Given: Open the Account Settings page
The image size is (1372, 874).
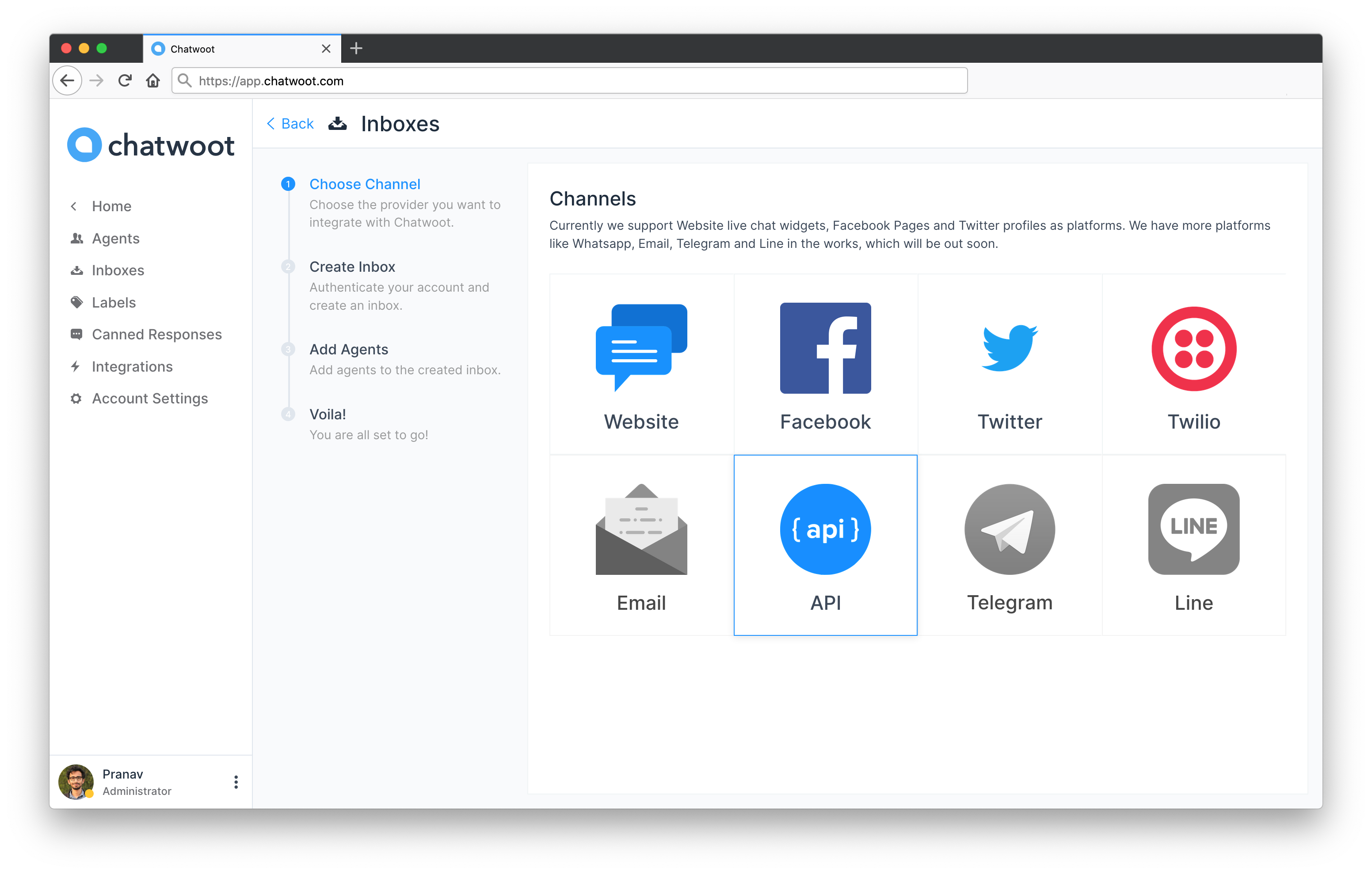Looking at the screenshot, I should click(149, 398).
